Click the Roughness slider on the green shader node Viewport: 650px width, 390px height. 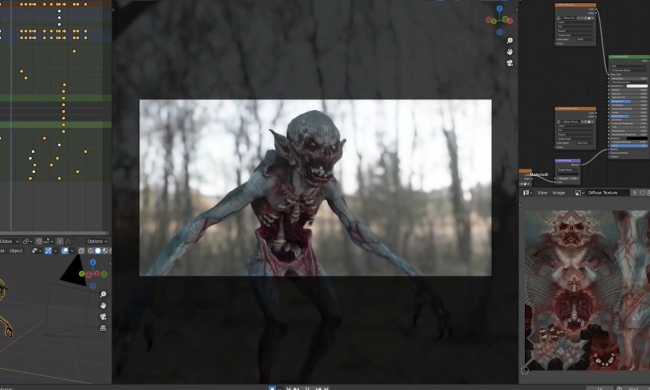click(x=630, y=101)
